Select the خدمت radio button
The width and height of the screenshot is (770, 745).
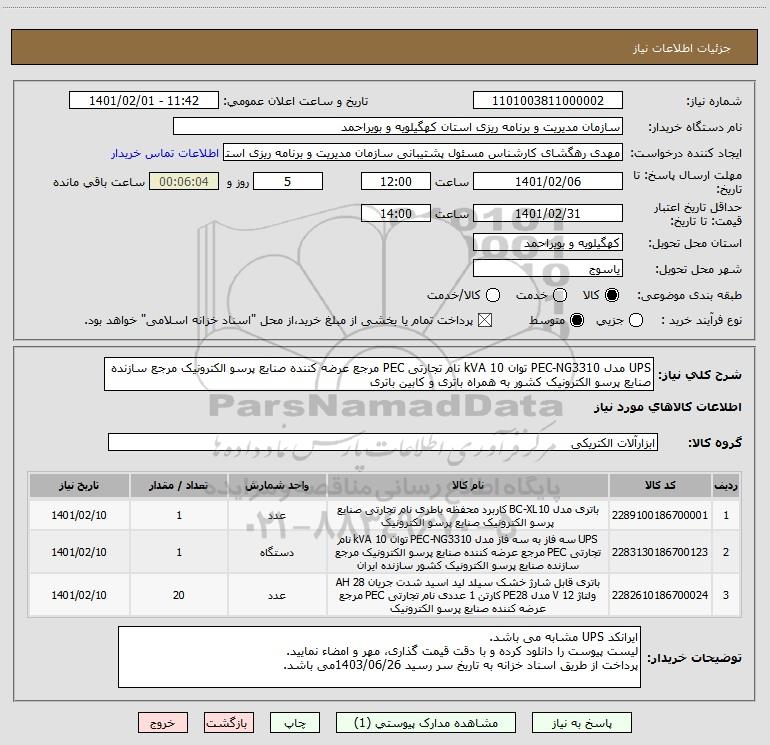tap(560, 295)
